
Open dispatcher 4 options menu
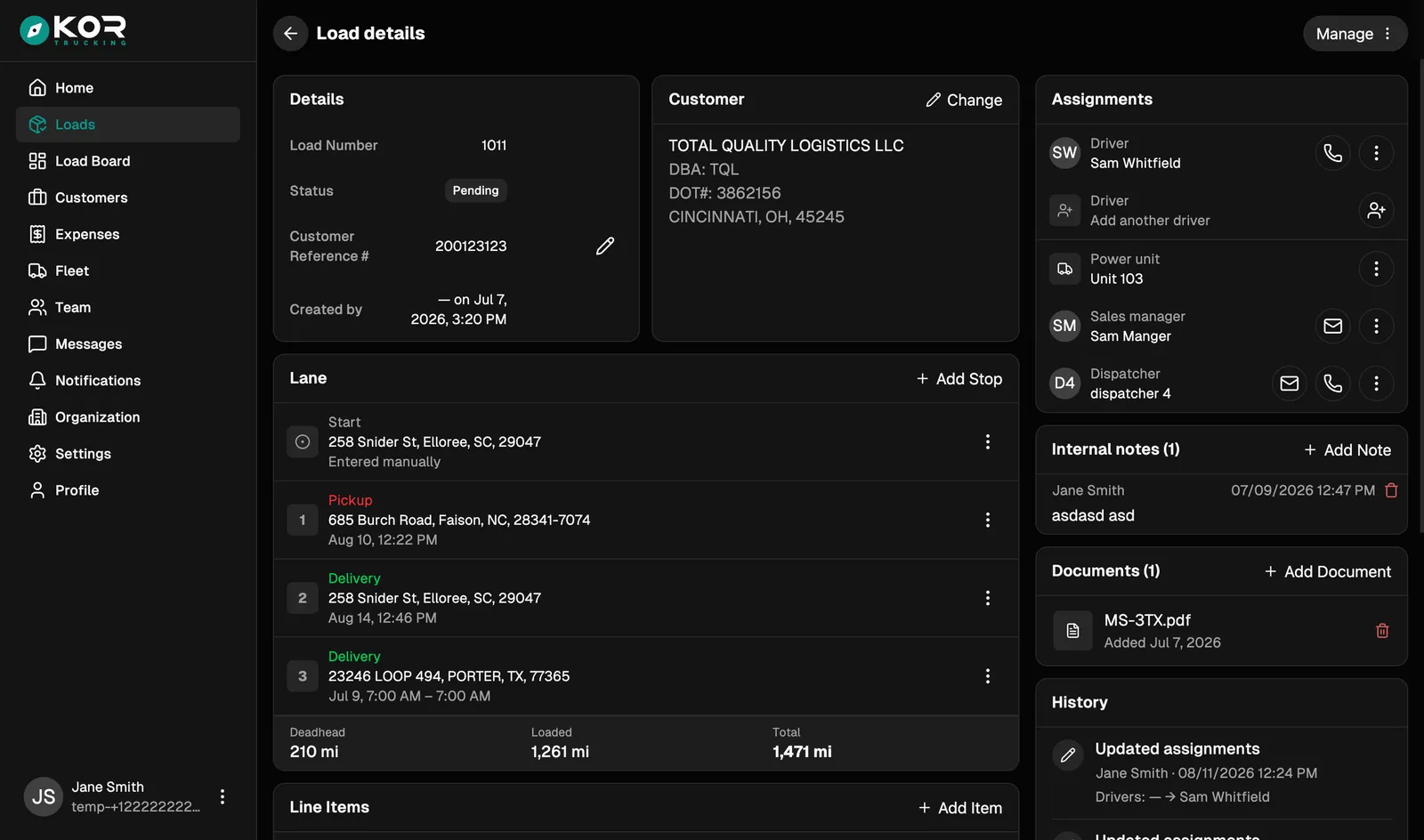pos(1376,384)
